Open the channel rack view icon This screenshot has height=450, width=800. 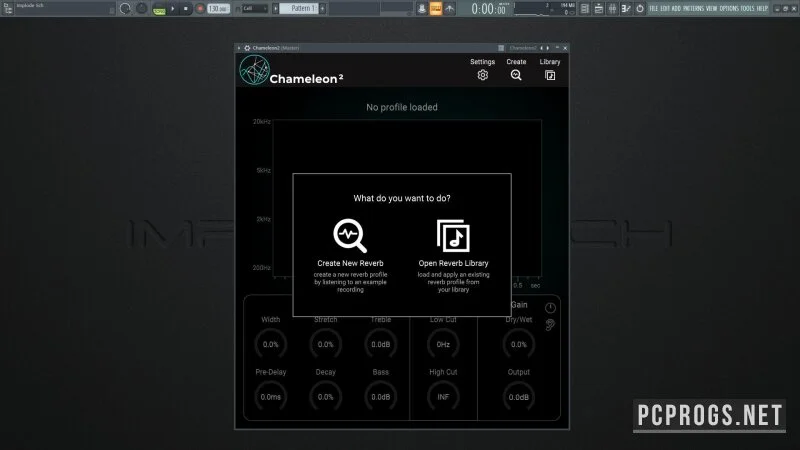coord(612,9)
